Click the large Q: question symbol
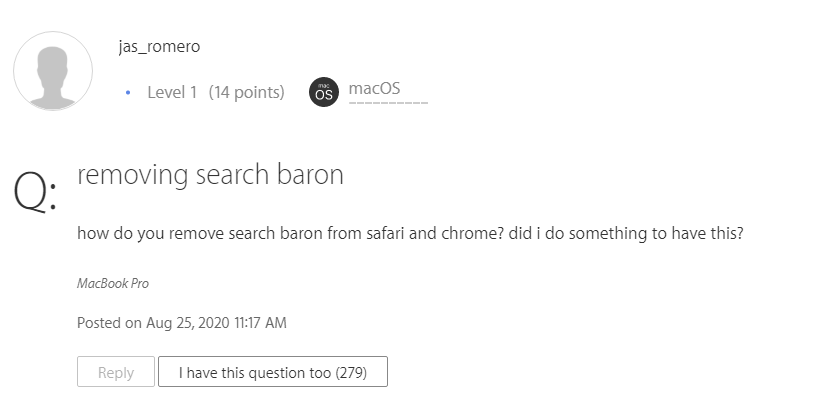This screenshot has width=817, height=398. 35,191
